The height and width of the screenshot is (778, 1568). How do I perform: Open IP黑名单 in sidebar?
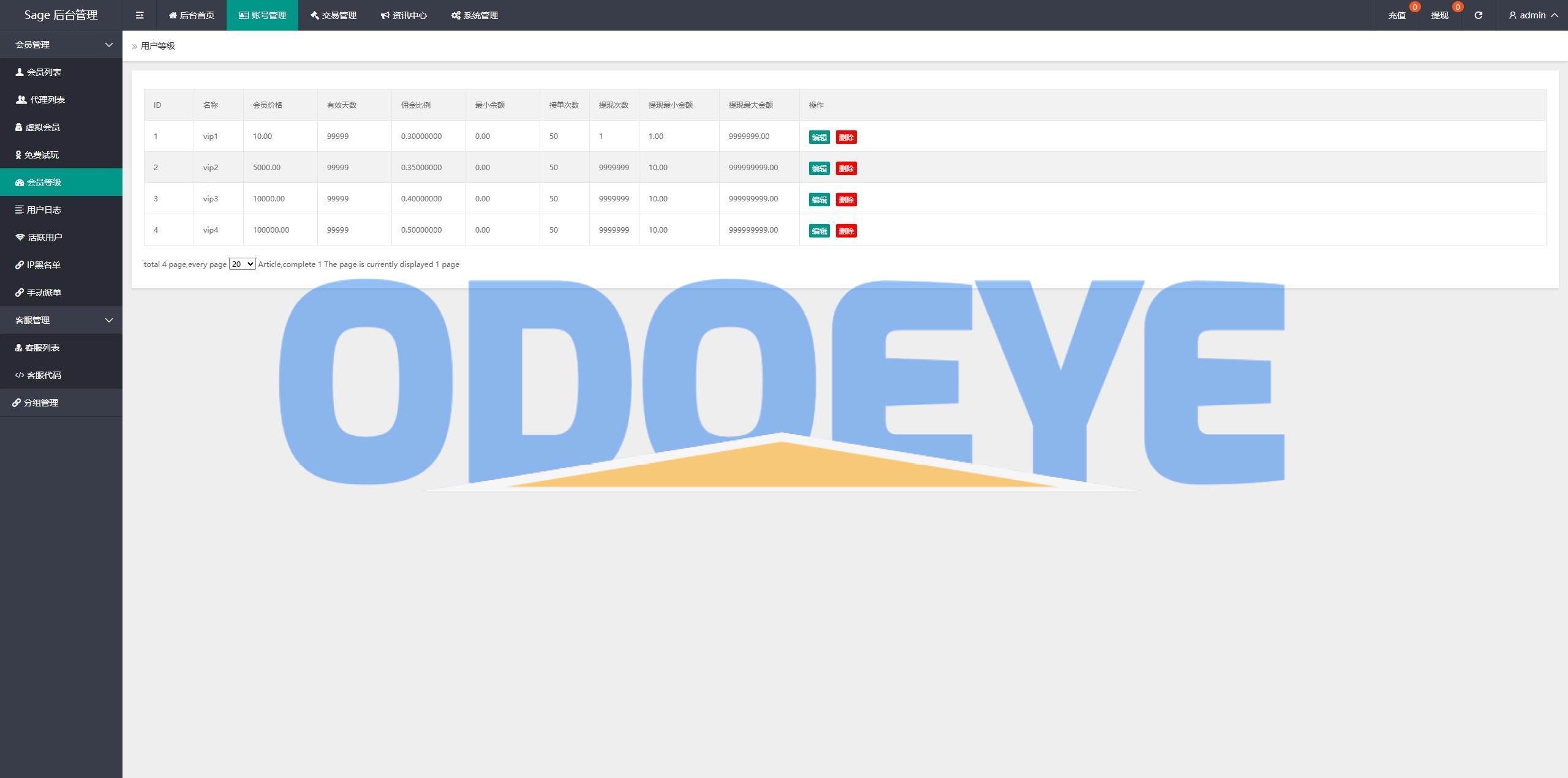tap(61, 265)
